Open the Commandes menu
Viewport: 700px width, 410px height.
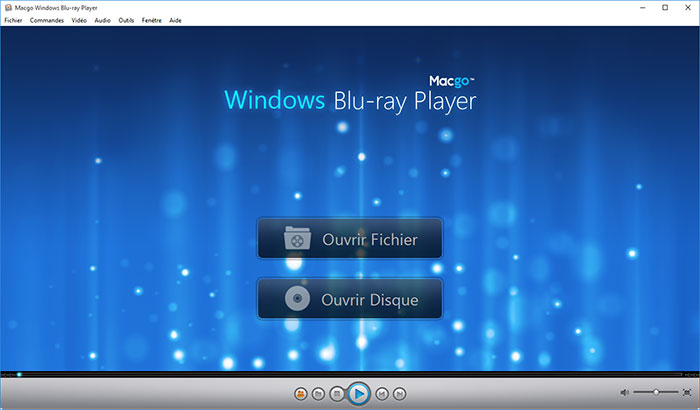47,20
